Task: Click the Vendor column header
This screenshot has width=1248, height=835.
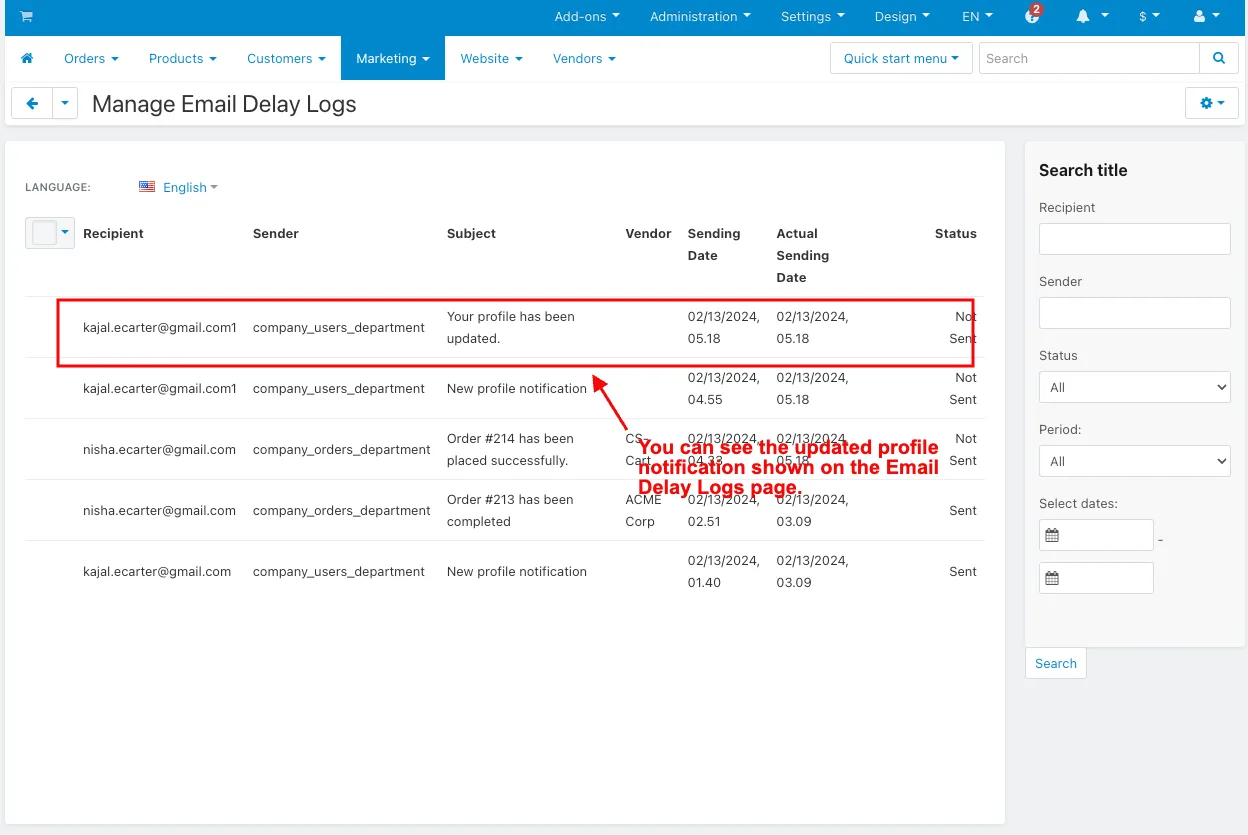Action: [648, 233]
